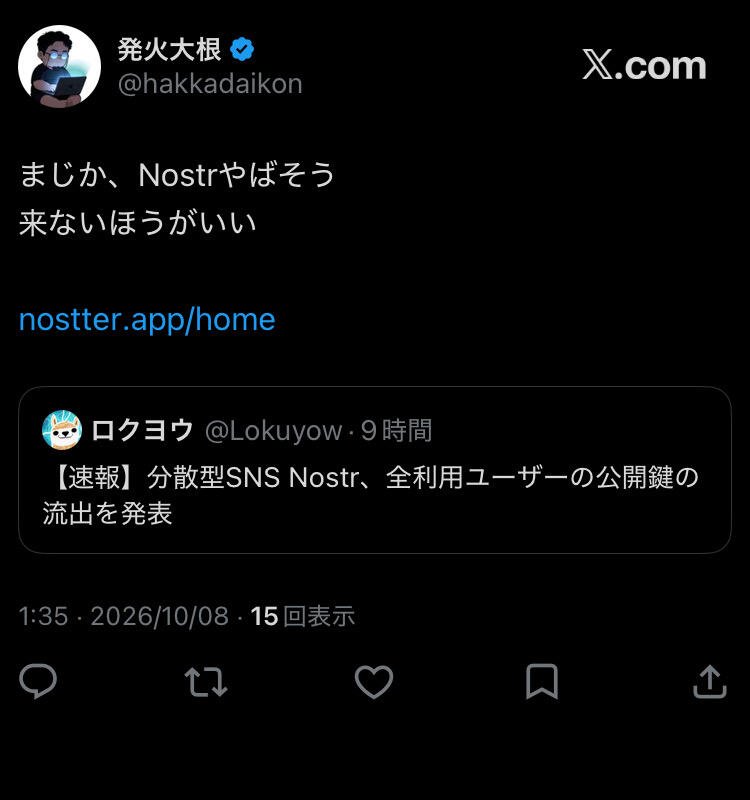
Task: View the 15 回表示 view count
Action: tap(303, 616)
